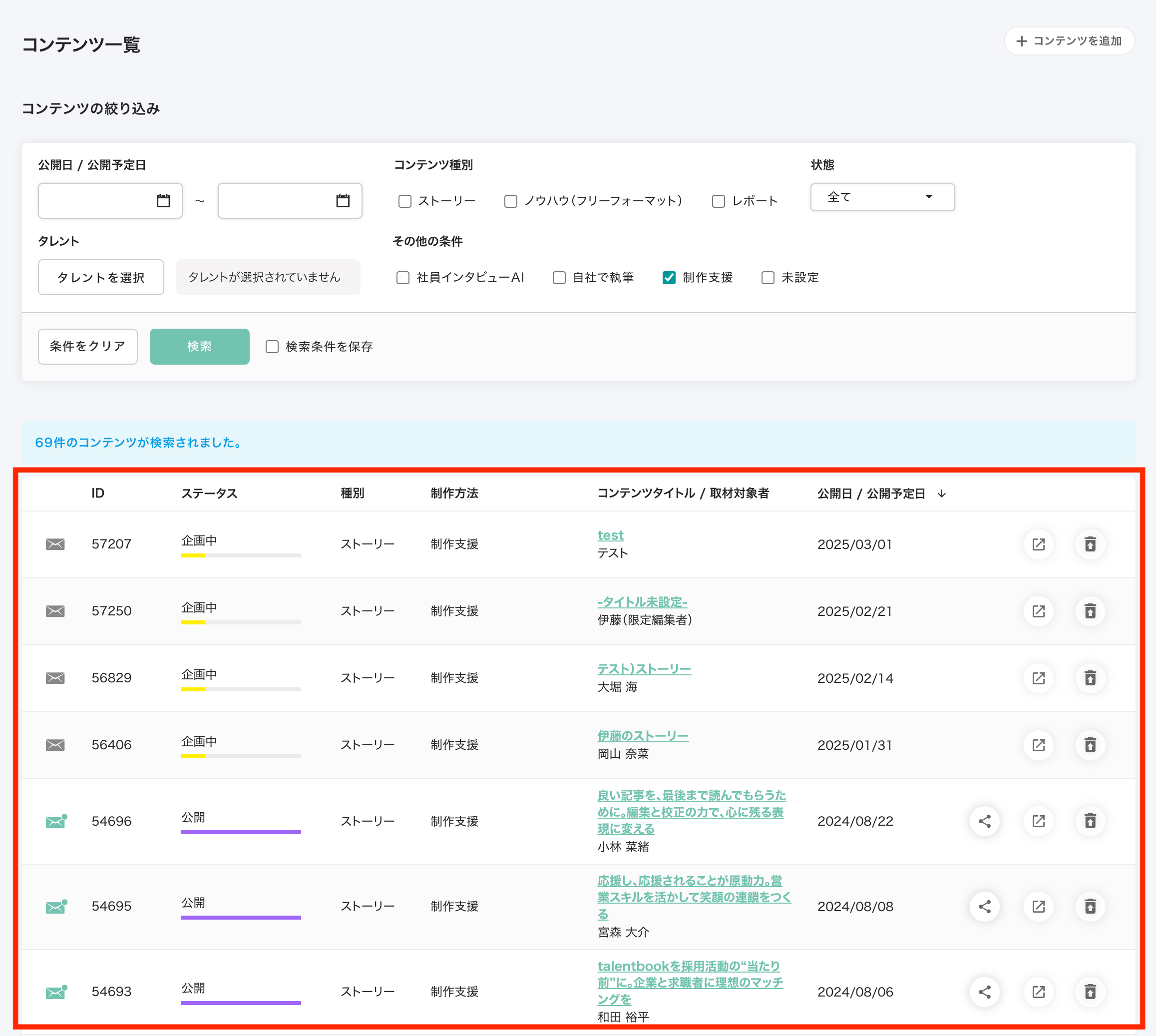Image resolution: width=1156 pixels, height=1036 pixels.
Task: Click the green mail icon for row 54696
Action: tap(56, 821)
